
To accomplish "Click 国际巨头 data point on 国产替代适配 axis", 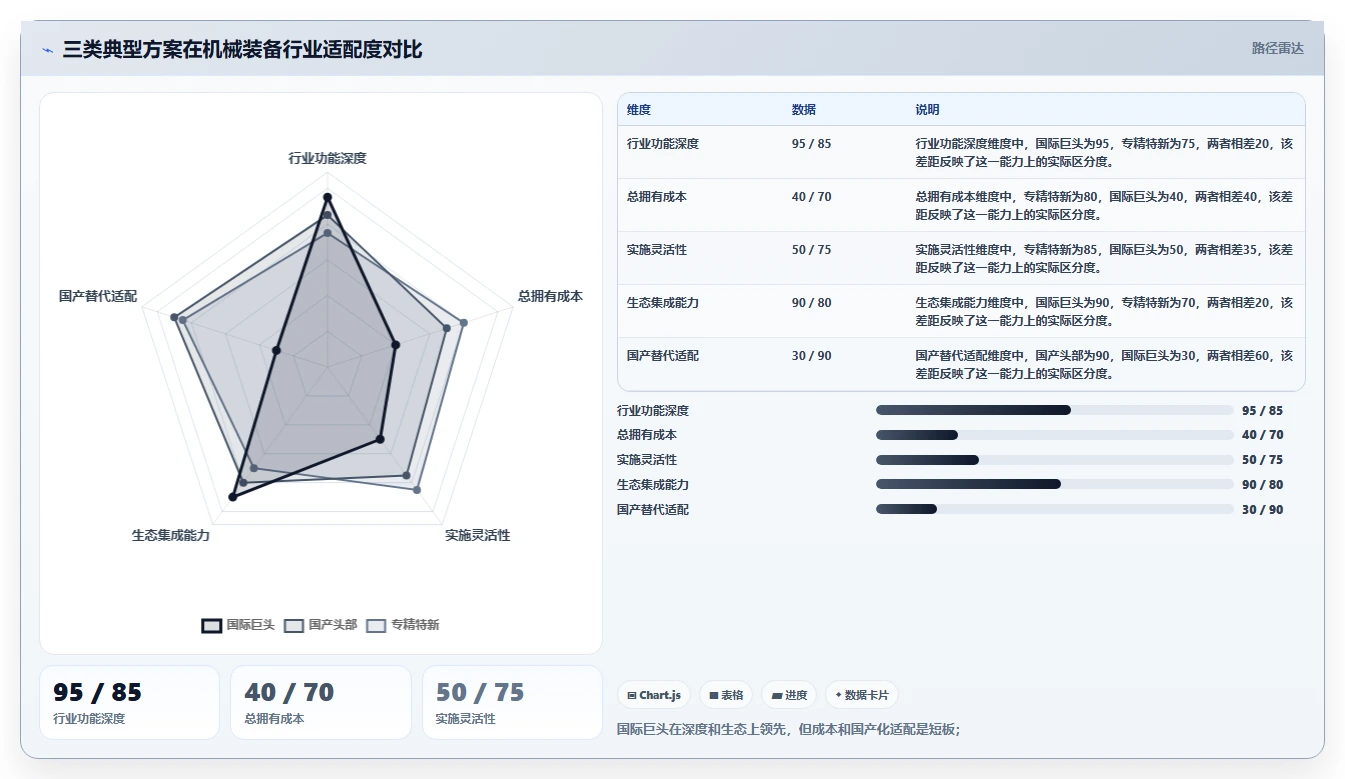I will coord(276,350).
